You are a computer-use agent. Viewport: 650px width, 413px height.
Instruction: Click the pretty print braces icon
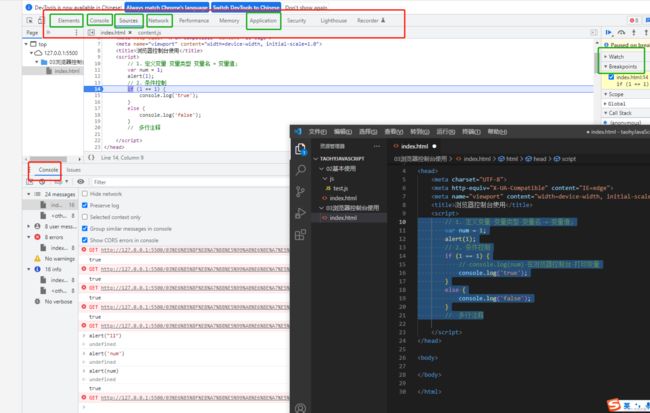[91, 158]
